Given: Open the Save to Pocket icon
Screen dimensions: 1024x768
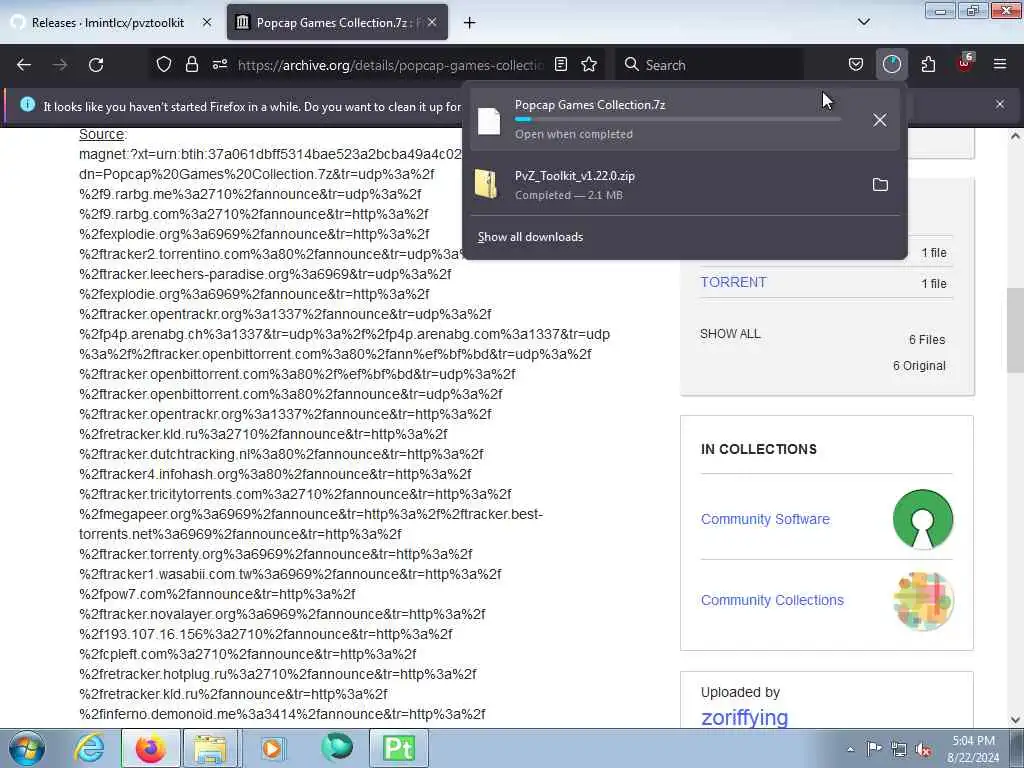Looking at the screenshot, I should coord(856,64).
